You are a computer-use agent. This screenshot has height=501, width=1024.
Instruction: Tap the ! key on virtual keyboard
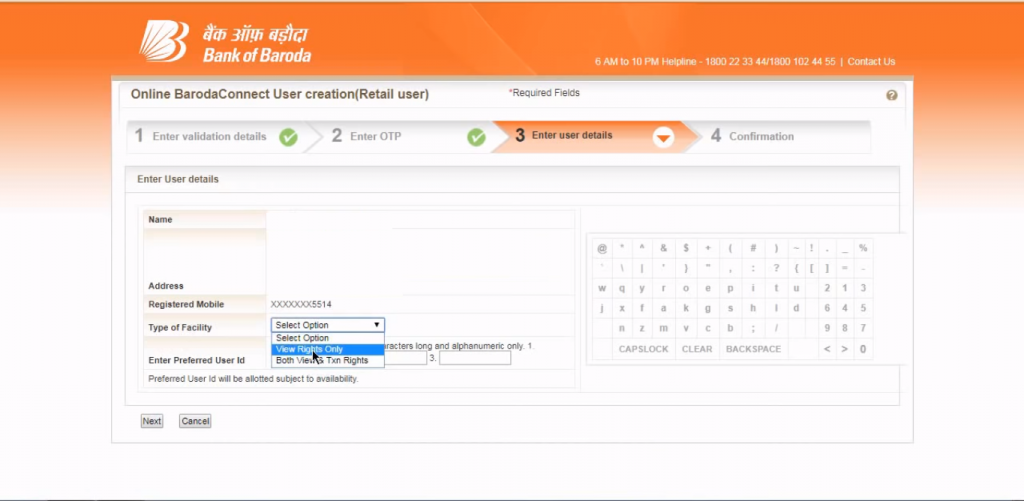(811, 248)
